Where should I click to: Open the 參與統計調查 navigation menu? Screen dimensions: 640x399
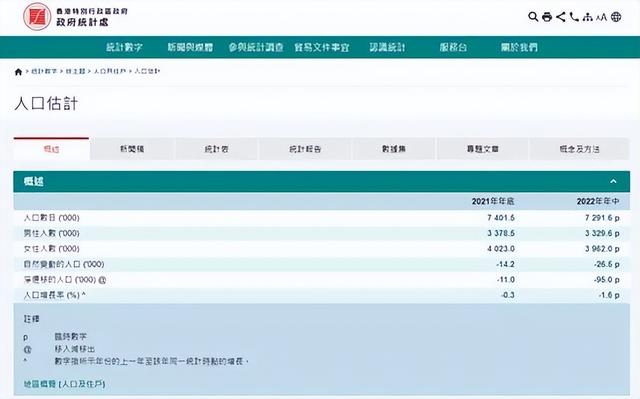[x=256, y=47]
